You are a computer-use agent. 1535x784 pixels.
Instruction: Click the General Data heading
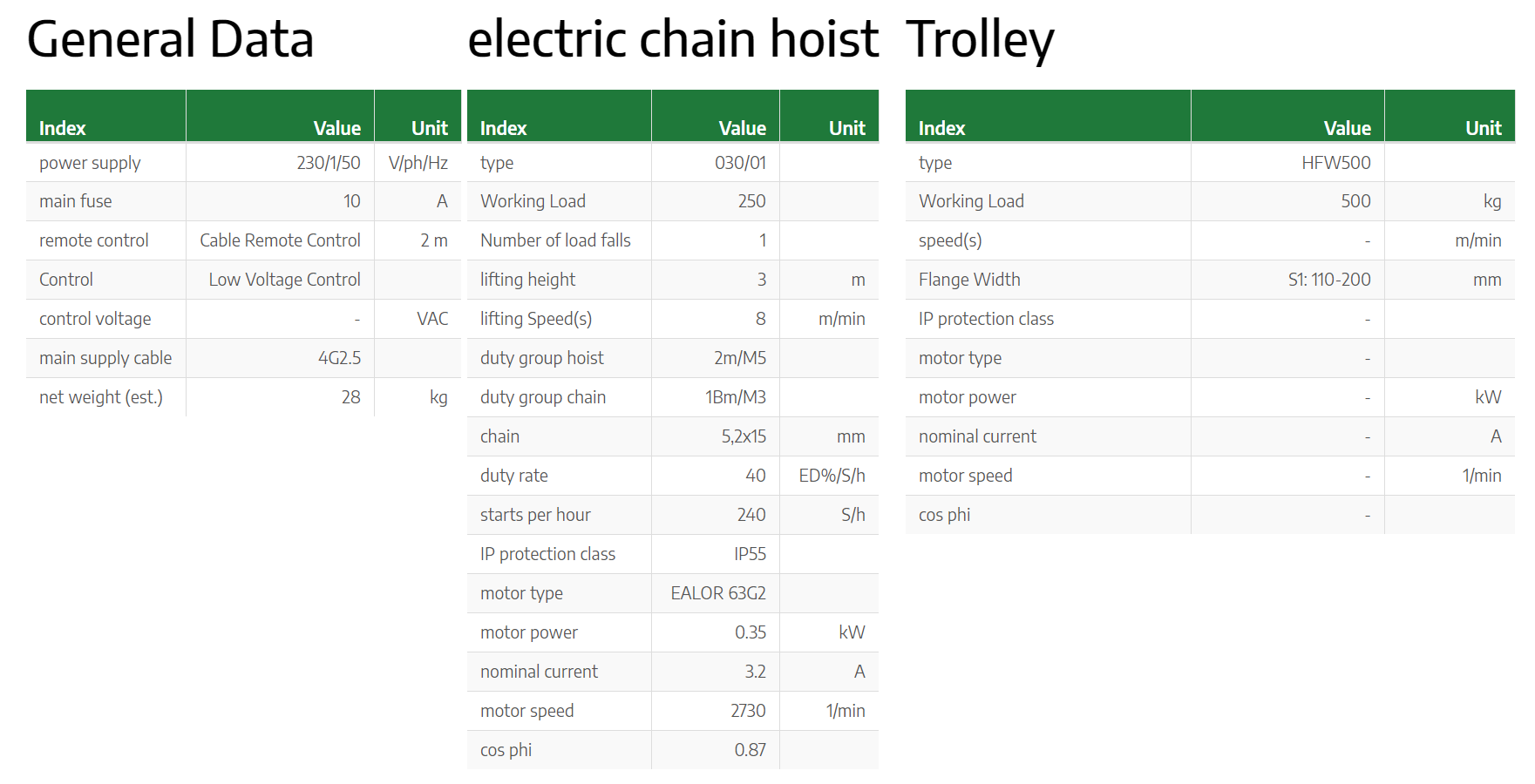click(170, 40)
